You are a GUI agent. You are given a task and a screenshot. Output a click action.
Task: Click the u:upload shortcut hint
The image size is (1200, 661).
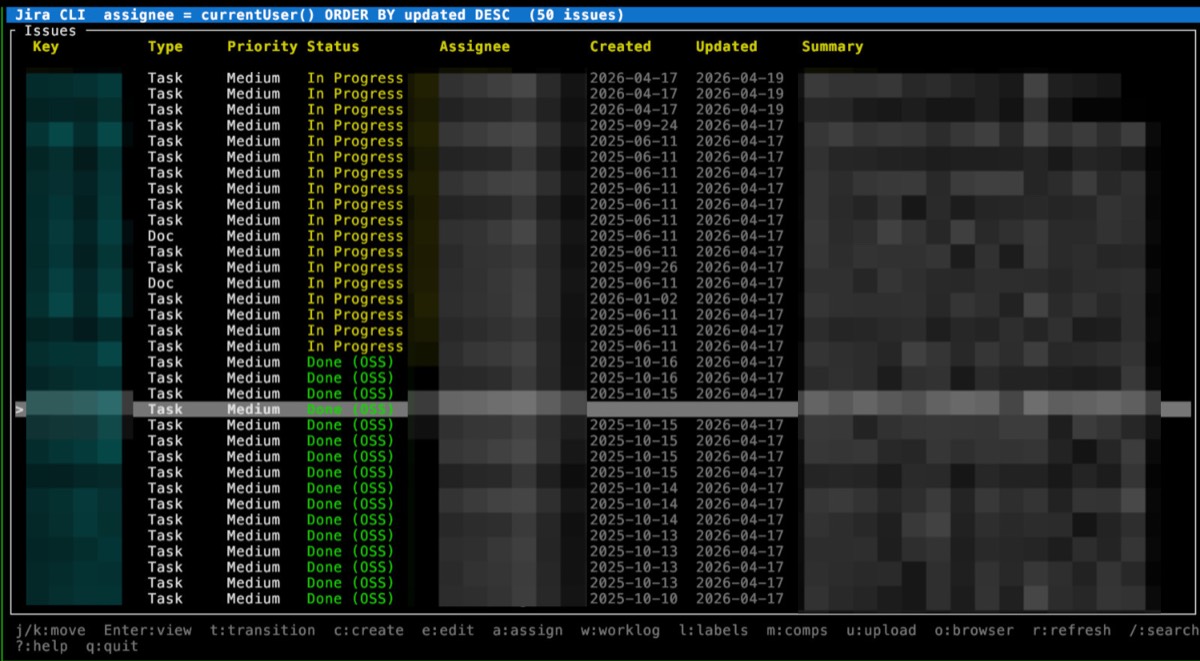click(x=881, y=631)
